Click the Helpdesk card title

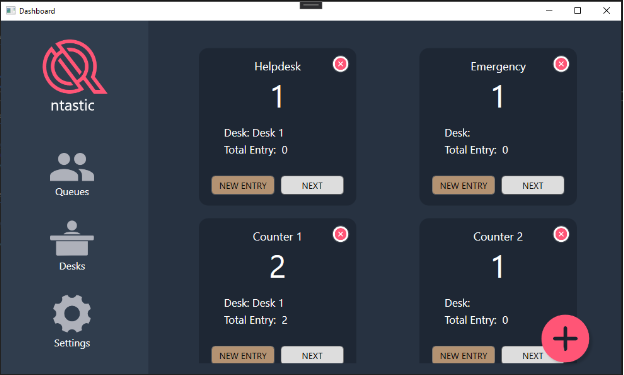click(x=277, y=66)
